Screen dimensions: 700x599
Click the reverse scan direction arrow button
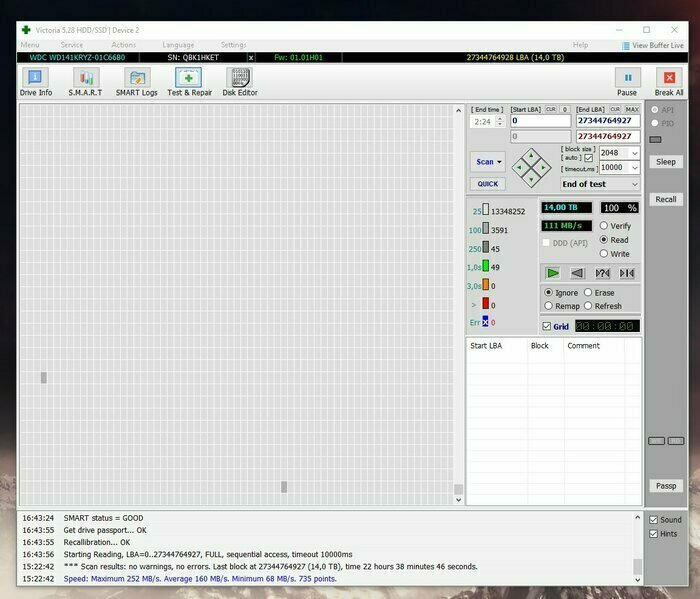tap(577, 273)
